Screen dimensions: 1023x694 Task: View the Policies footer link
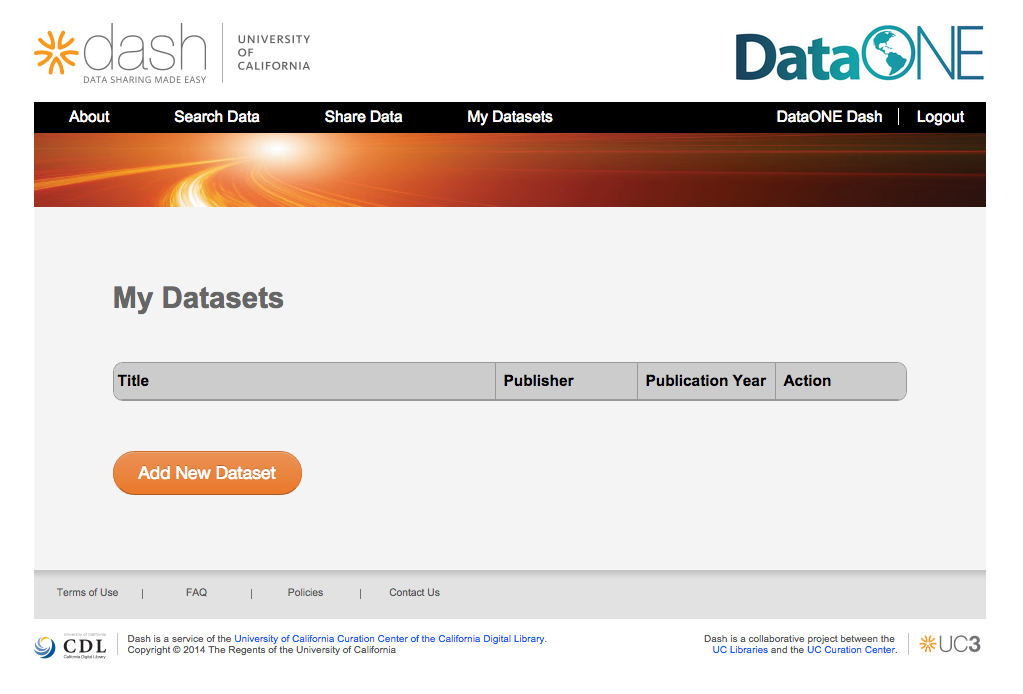pos(305,592)
